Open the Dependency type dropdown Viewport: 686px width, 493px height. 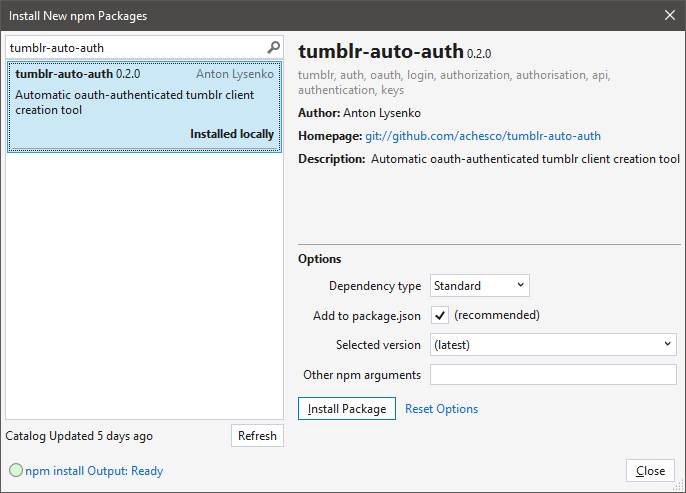480,286
